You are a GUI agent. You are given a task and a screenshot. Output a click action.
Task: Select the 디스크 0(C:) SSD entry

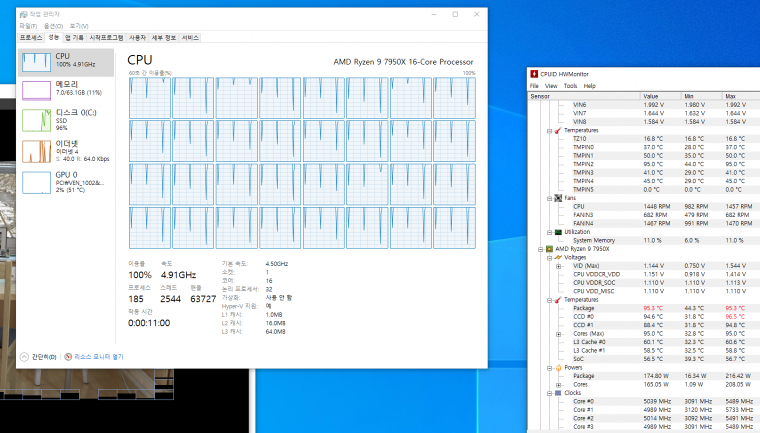[66, 120]
